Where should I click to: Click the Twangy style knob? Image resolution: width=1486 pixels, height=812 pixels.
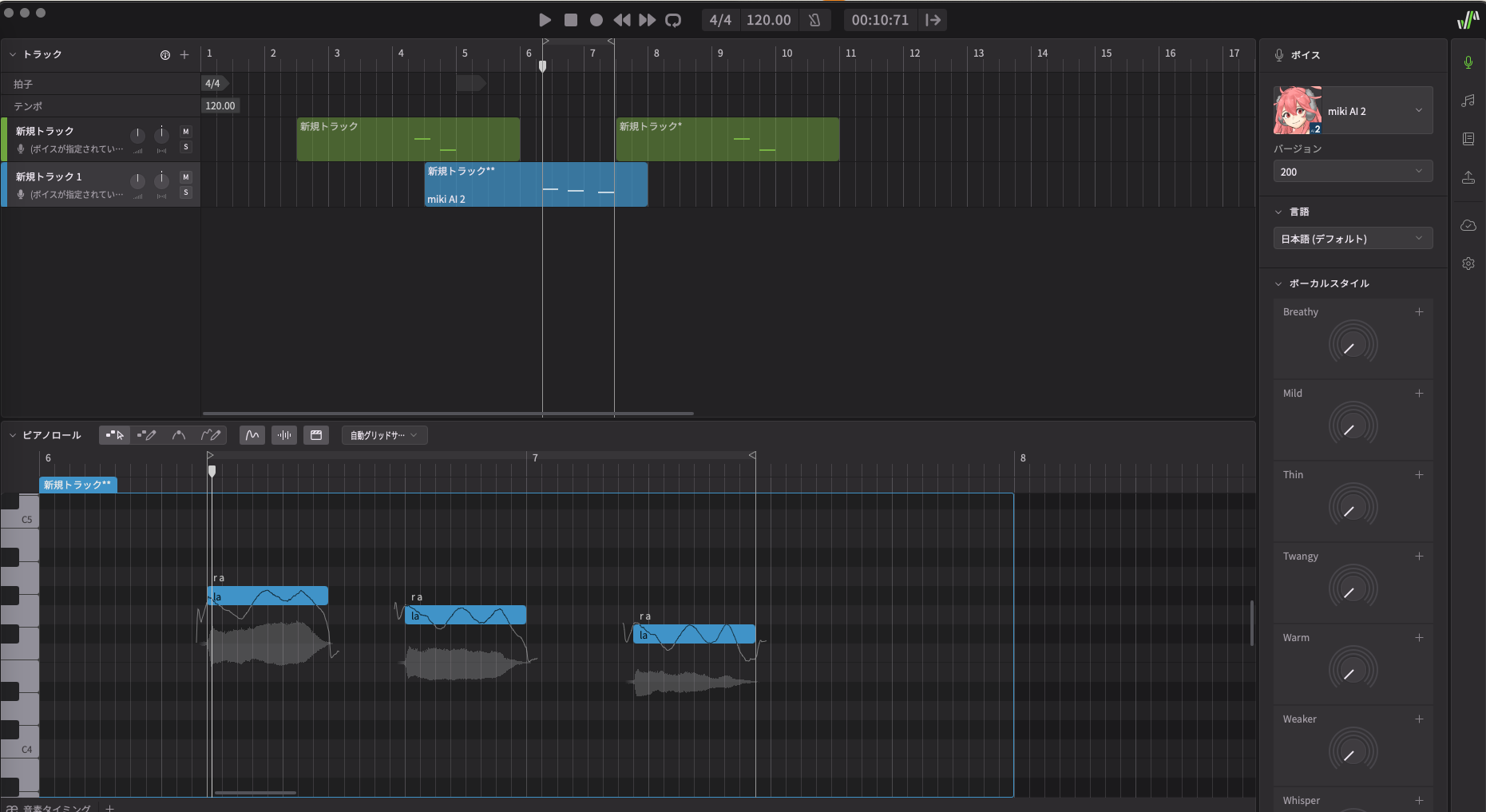coord(1353,589)
